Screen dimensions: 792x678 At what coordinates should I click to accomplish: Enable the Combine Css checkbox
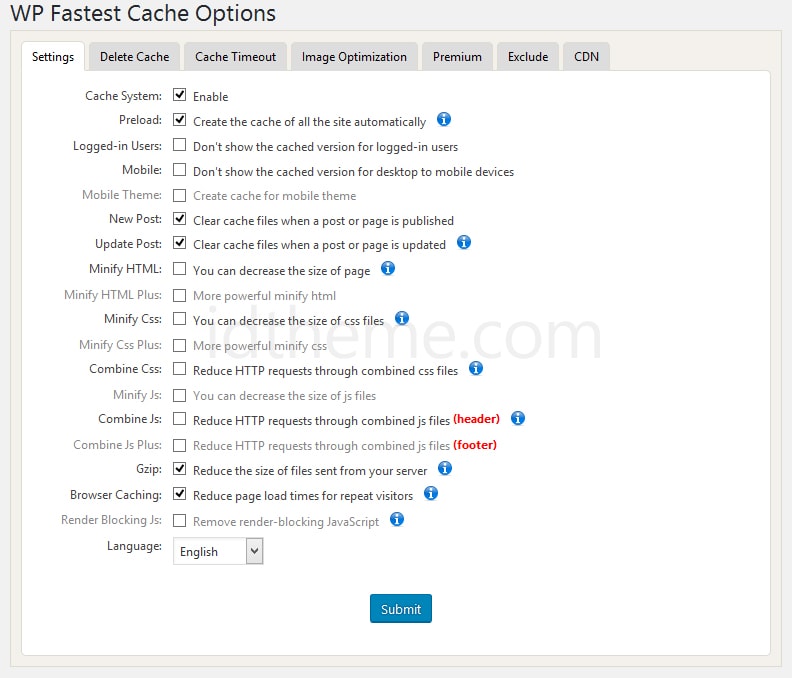pos(179,369)
